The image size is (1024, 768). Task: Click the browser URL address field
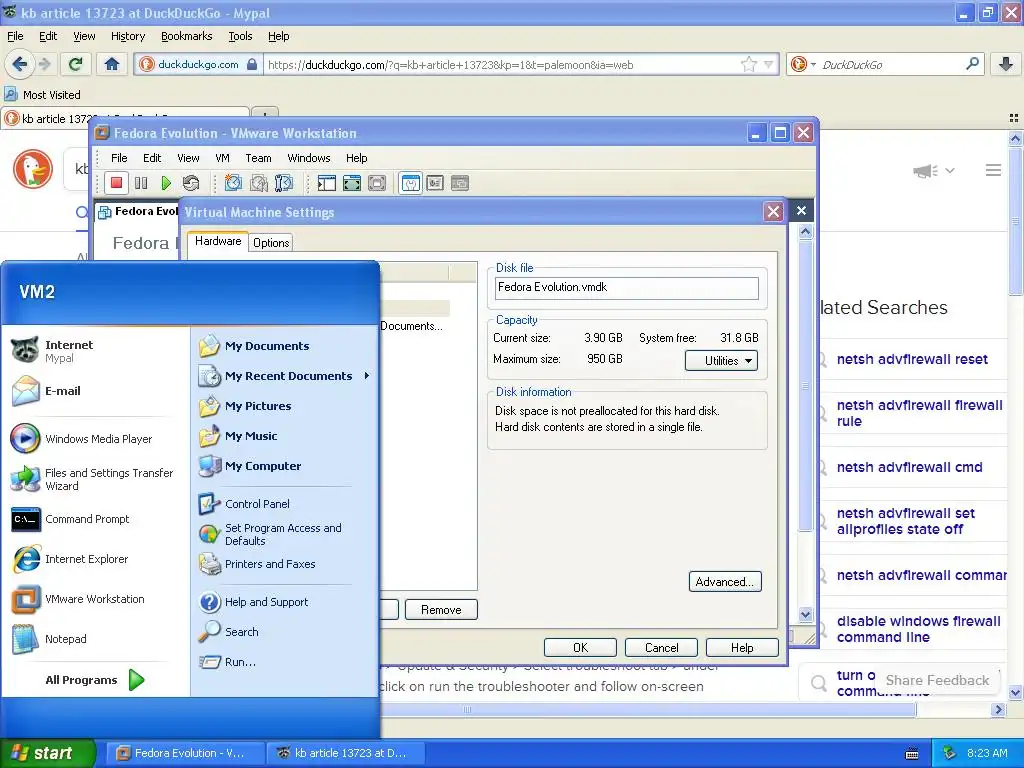(503, 65)
